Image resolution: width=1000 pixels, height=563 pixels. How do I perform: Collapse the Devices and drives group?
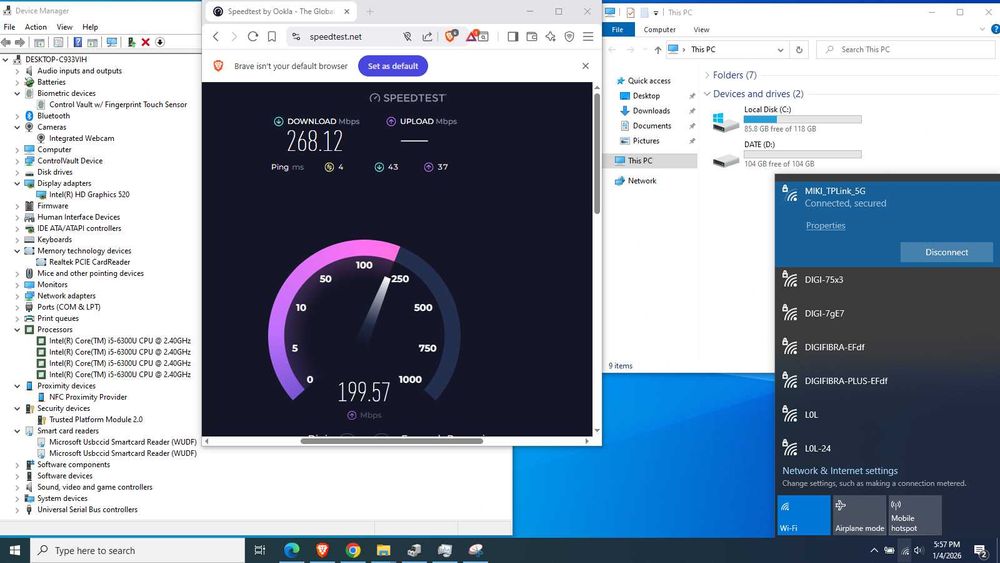(x=707, y=94)
